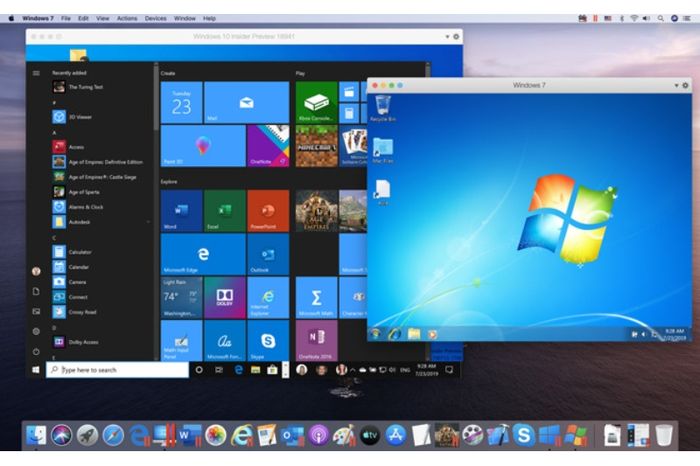Viewport: 700px width, 466px height.
Task: Launch the Minecraft tile
Action: (316, 146)
